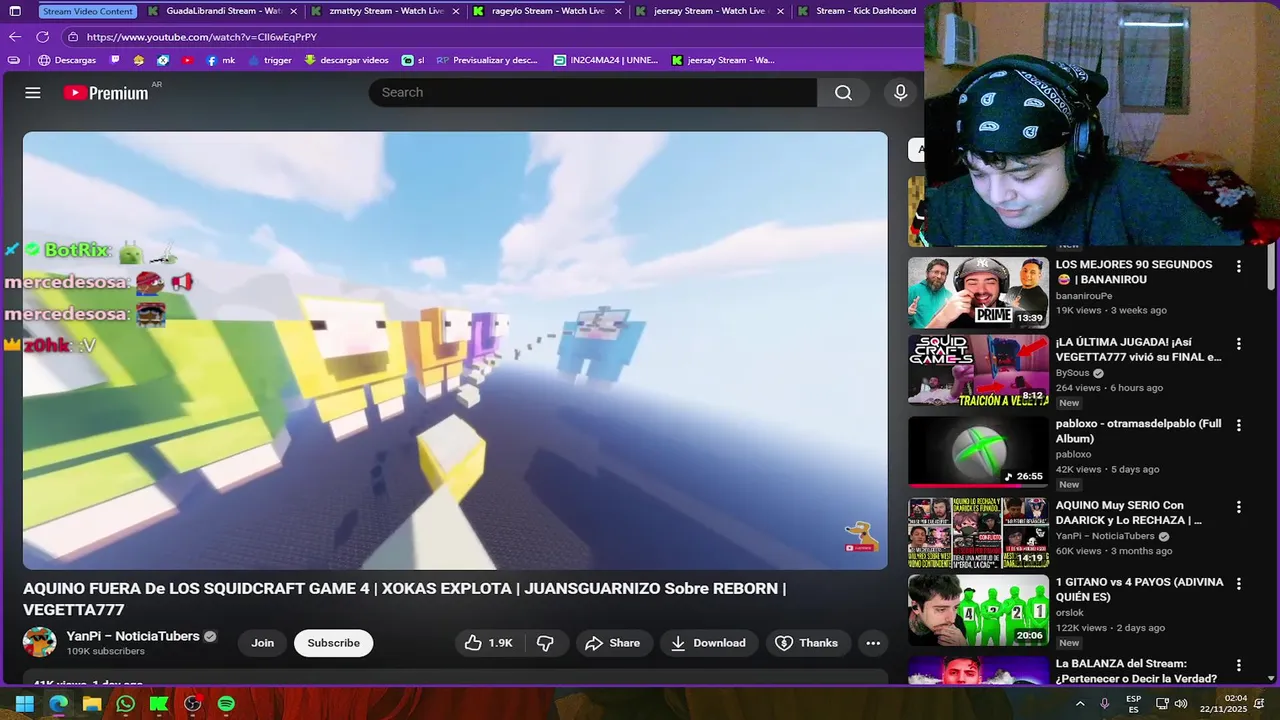
Task: Send Thanks to the creator
Action: click(x=807, y=643)
